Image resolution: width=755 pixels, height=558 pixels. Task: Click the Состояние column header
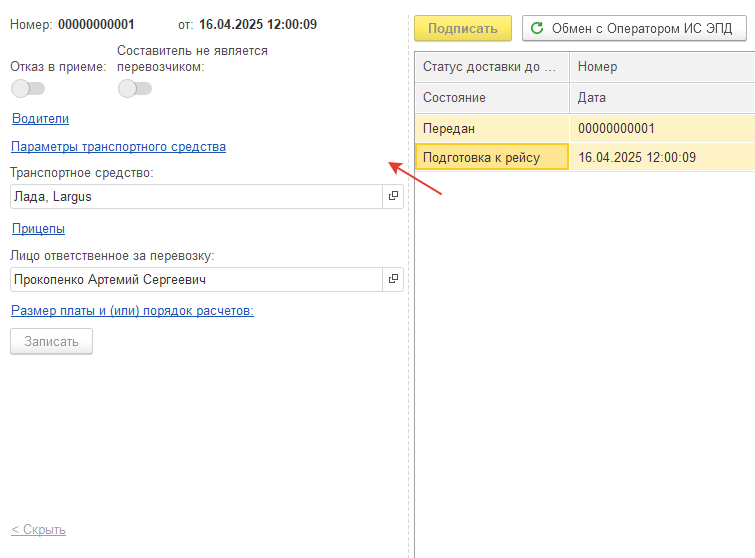pos(492,98)
